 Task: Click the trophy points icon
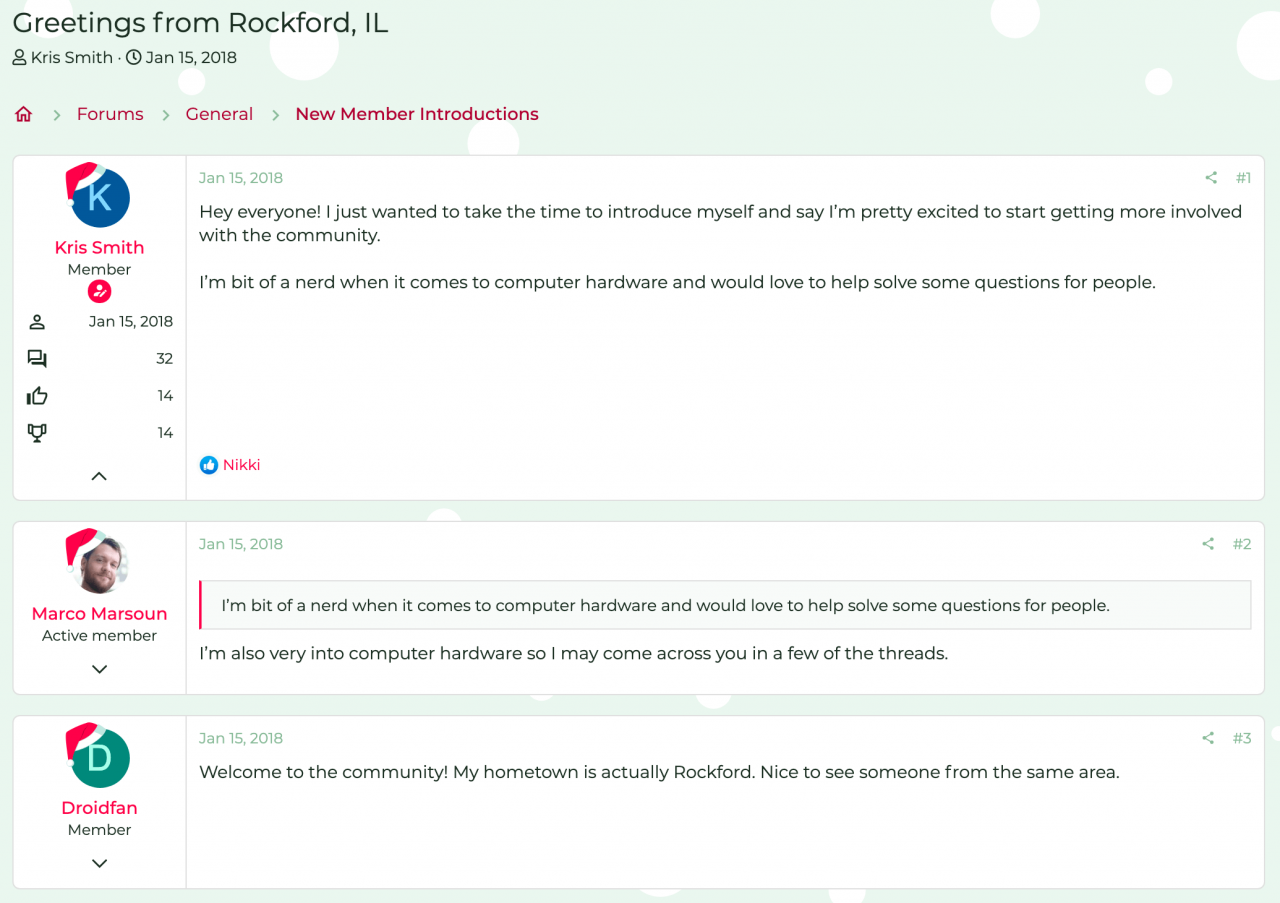[x=37, y=433]
